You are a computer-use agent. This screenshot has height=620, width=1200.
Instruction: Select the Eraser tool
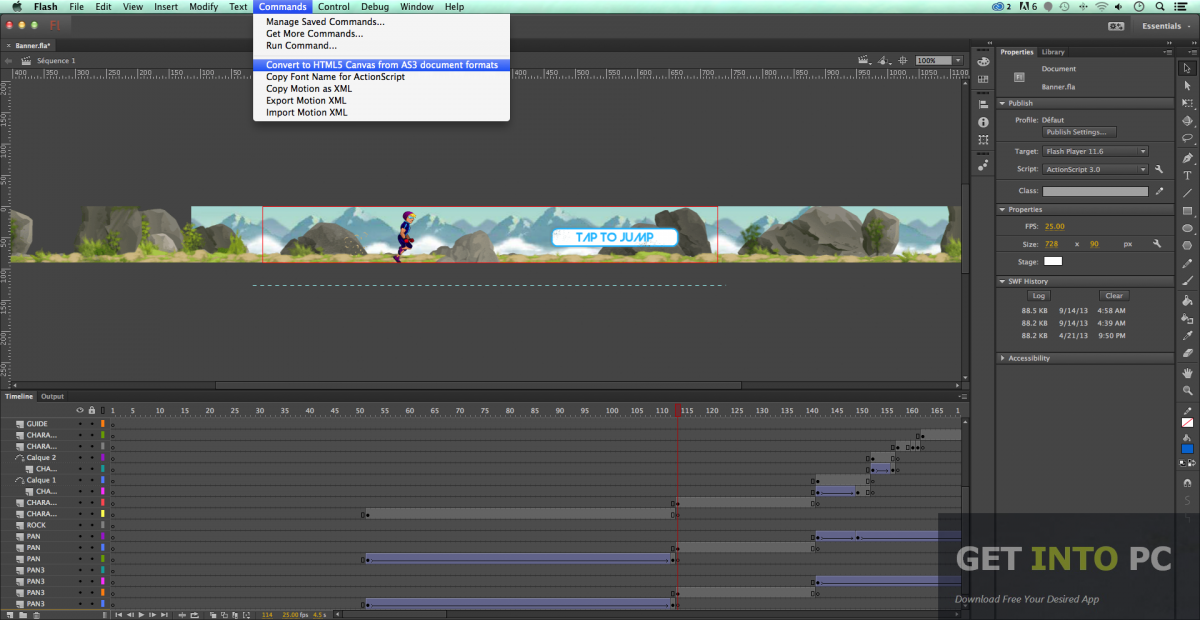click(x=1187, y=352)
